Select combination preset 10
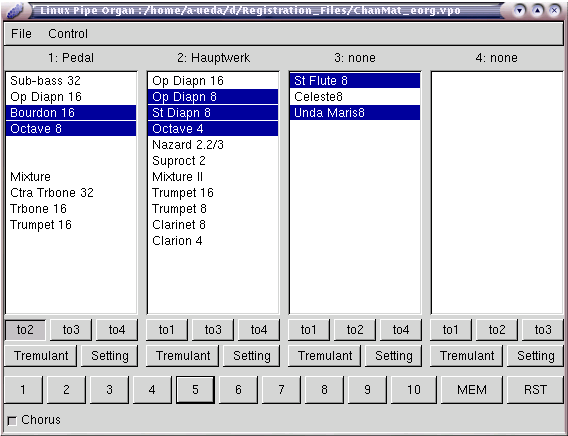 [414, 390]
